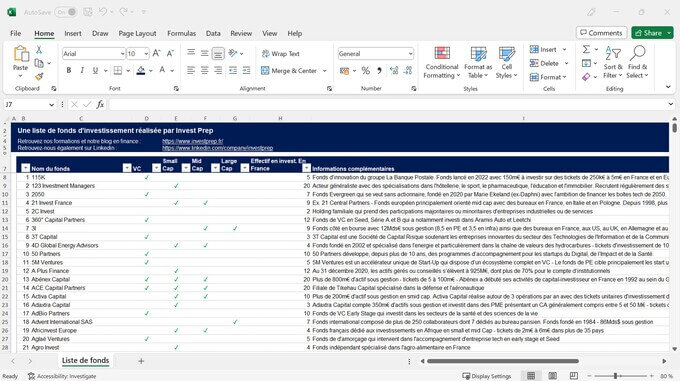Click the Percent Style icon
This screenshot has width=680, height=381.
pyautogui.click(x=366, y=71)
